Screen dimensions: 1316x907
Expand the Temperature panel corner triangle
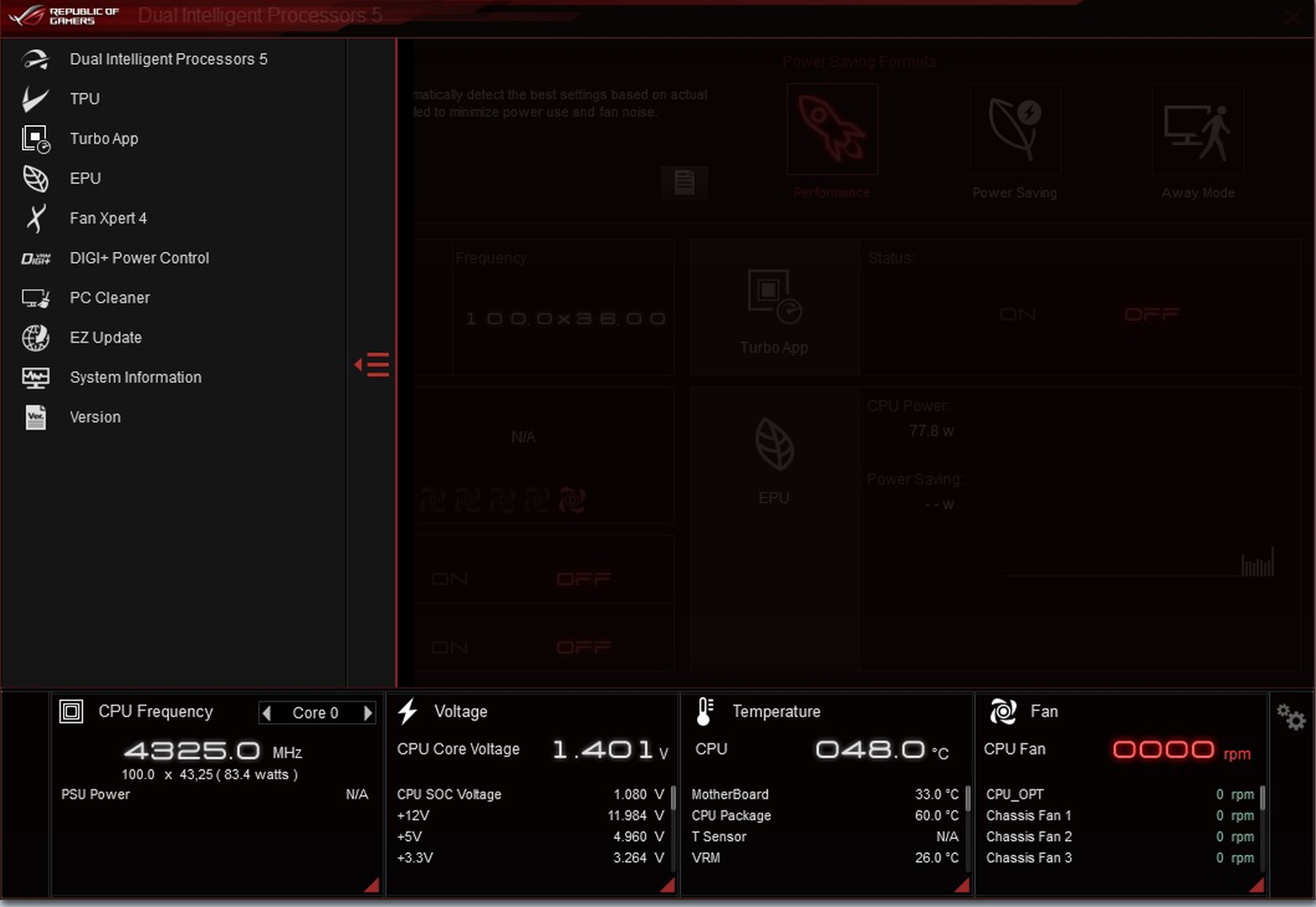coord(962,885)
